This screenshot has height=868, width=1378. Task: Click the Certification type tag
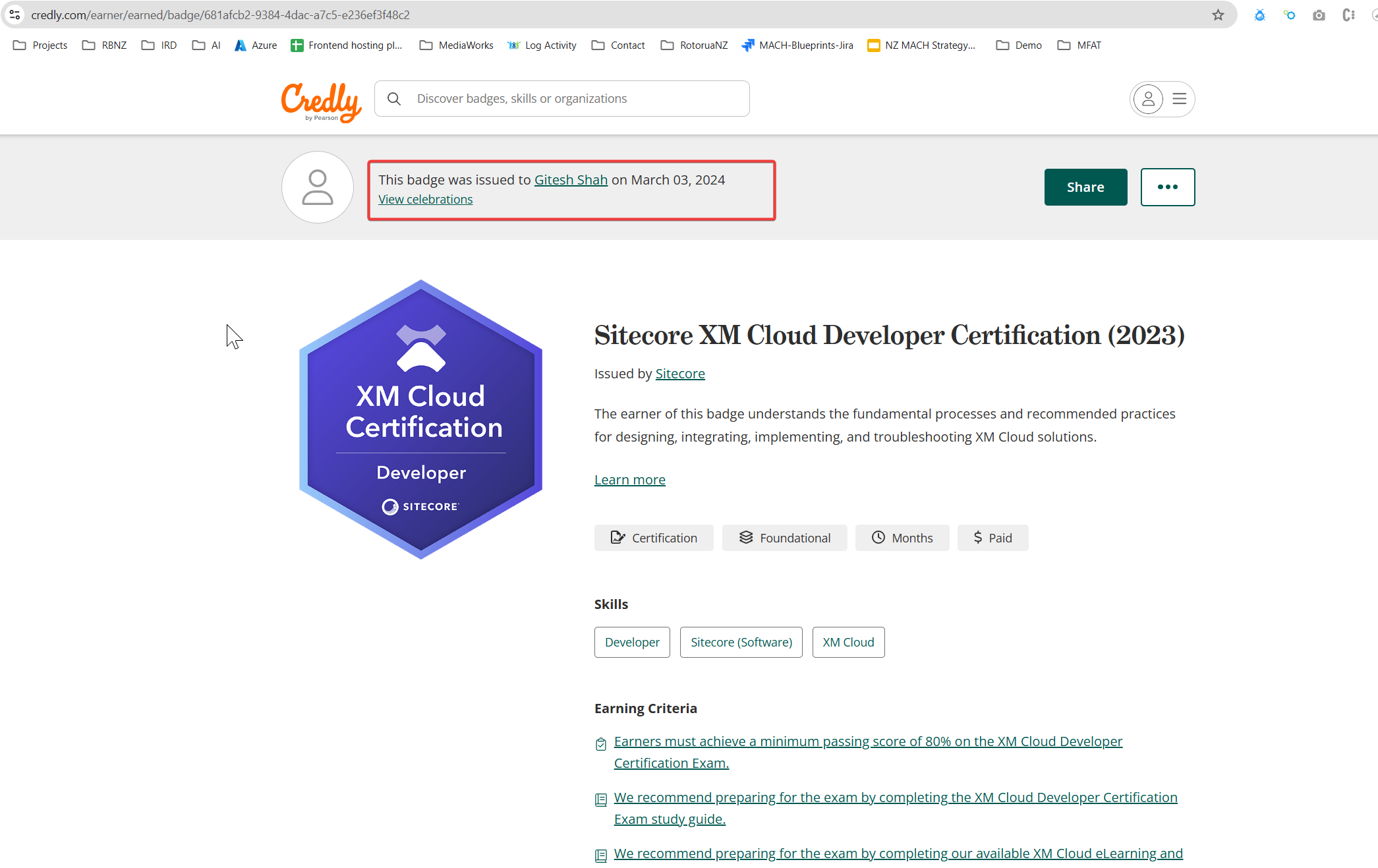pos(654,538)
